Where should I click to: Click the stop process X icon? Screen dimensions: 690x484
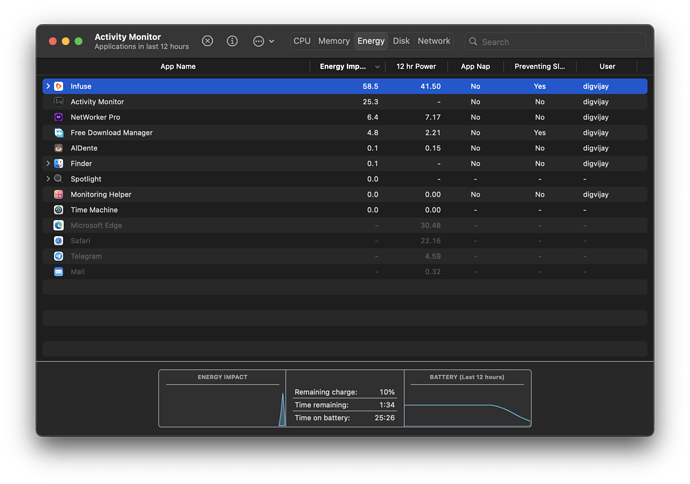click(207, 41)
